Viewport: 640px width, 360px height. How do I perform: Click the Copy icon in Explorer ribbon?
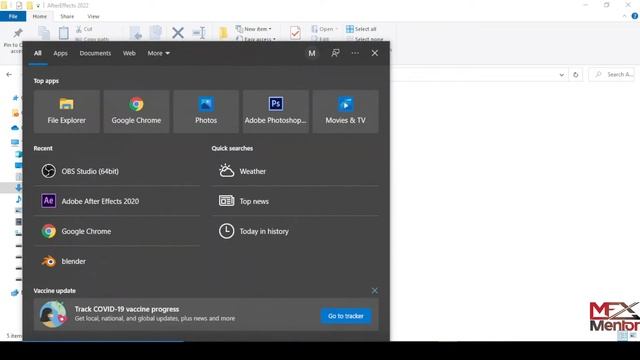44,33
